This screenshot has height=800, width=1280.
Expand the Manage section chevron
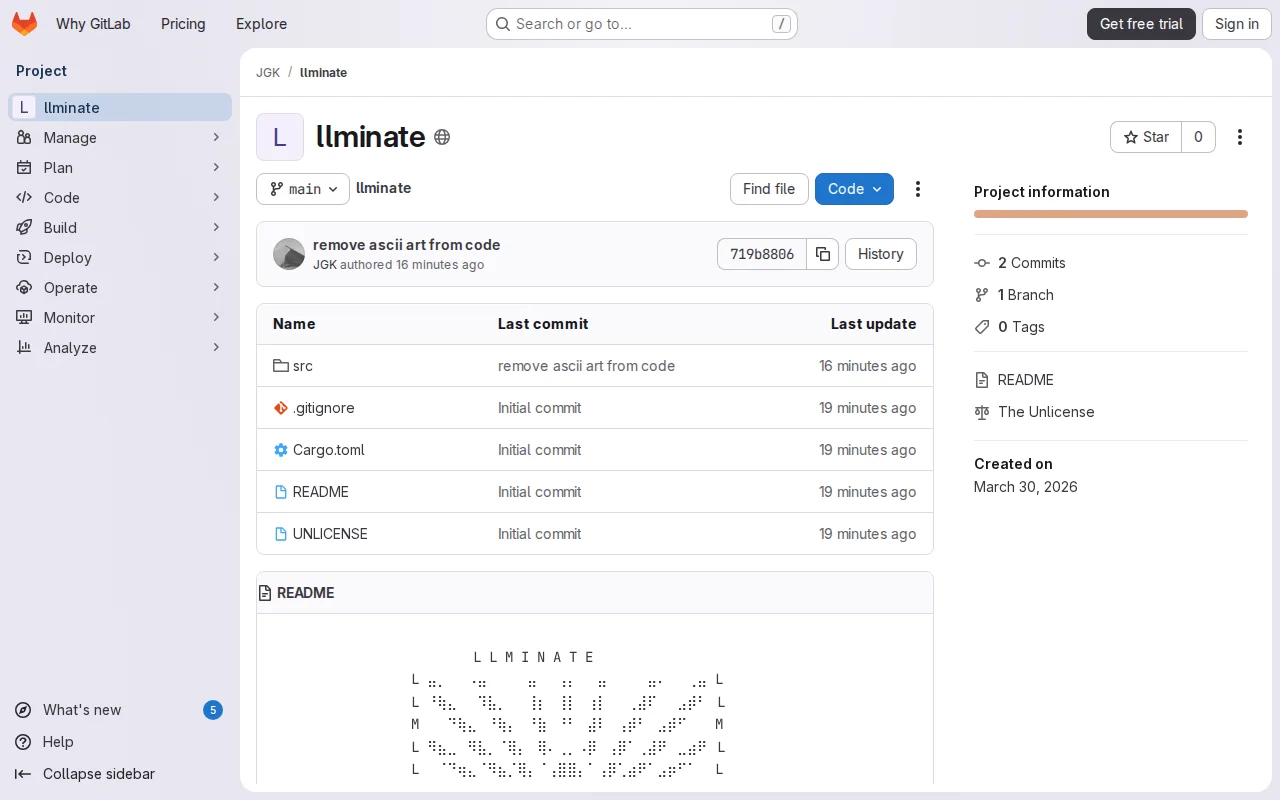coord(216,137)
